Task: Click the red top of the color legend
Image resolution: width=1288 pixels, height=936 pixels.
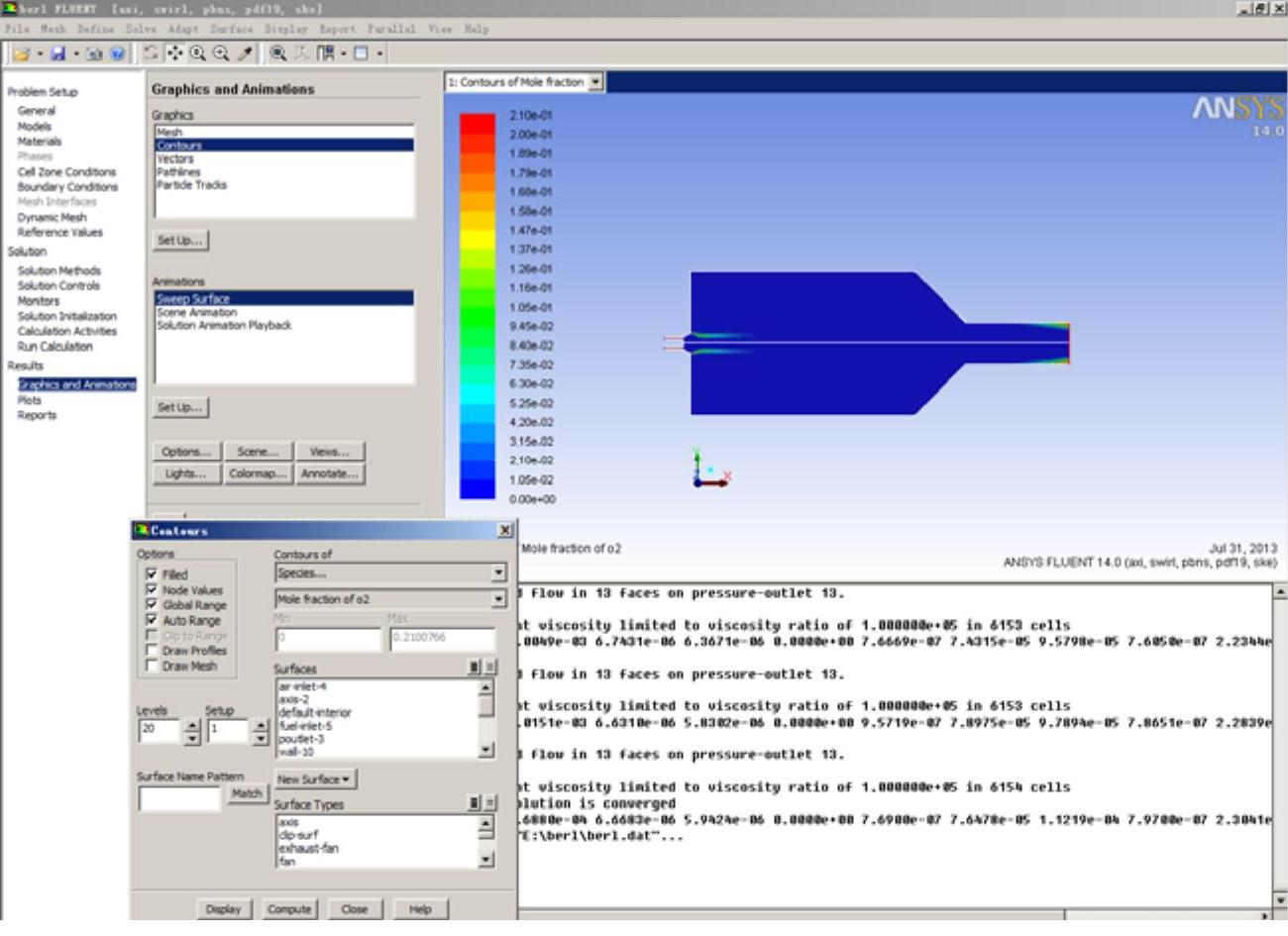Action: click(x=477, y=123)
